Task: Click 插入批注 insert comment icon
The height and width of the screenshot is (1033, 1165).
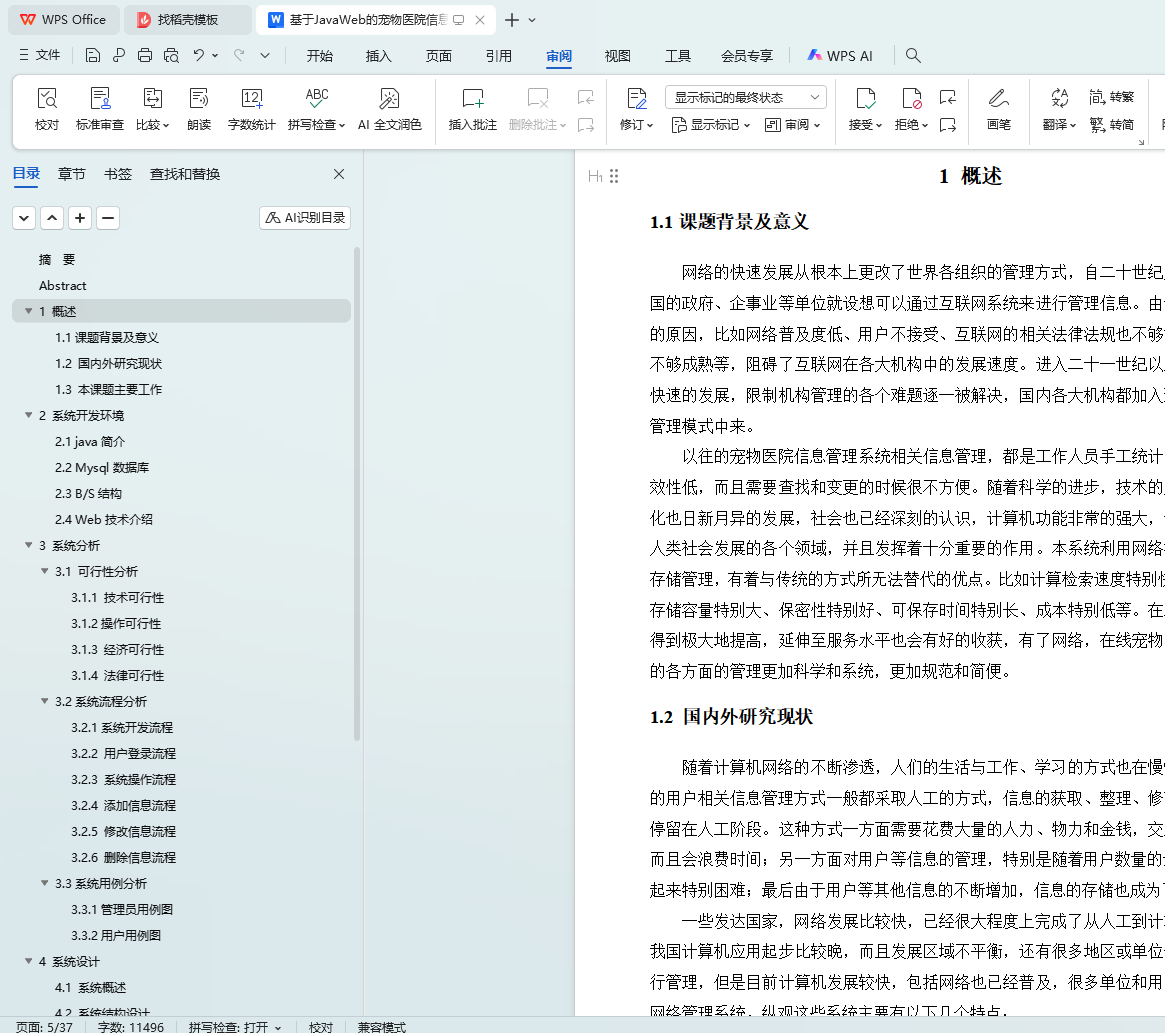Action: (x=473, y=109)
